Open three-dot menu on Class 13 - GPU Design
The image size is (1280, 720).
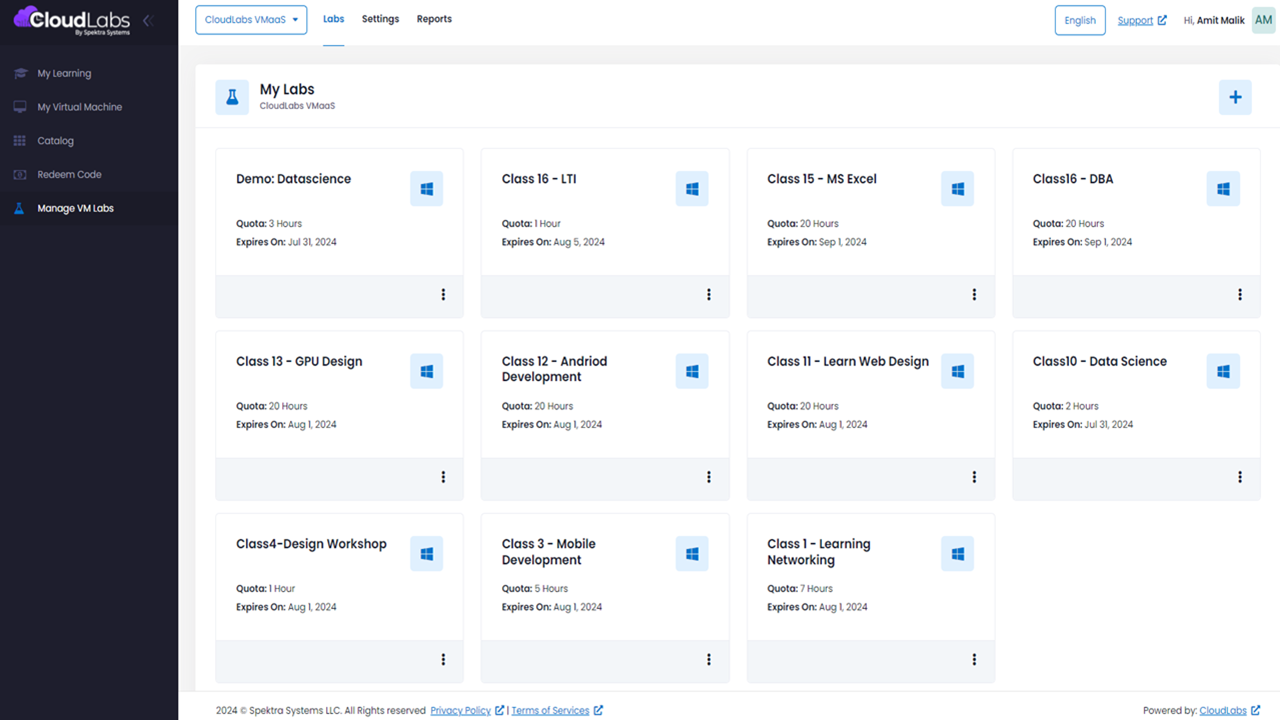(443, 477)
